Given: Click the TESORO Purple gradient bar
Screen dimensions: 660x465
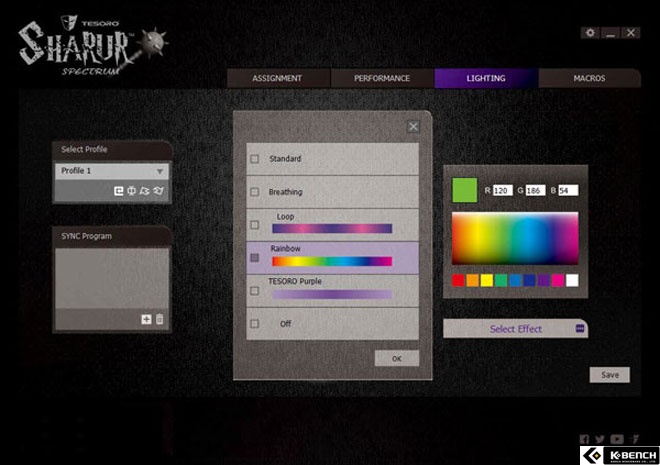Looking at the screenshot, I should [332, 295].
